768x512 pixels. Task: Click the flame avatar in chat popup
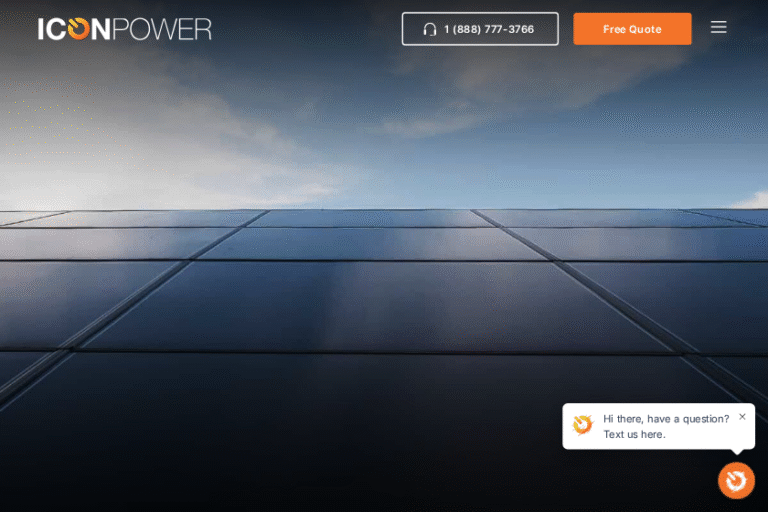pyautogui.click(x=583, y=425)
